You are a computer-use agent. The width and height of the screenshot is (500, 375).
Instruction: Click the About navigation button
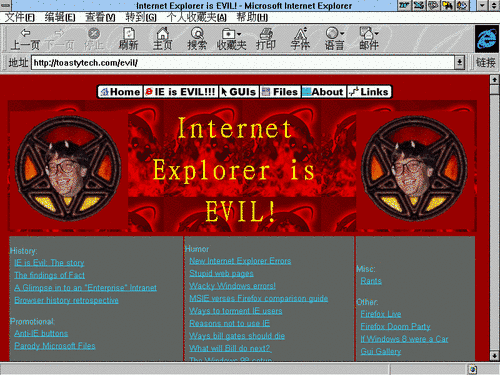click(x=324, y=92)
